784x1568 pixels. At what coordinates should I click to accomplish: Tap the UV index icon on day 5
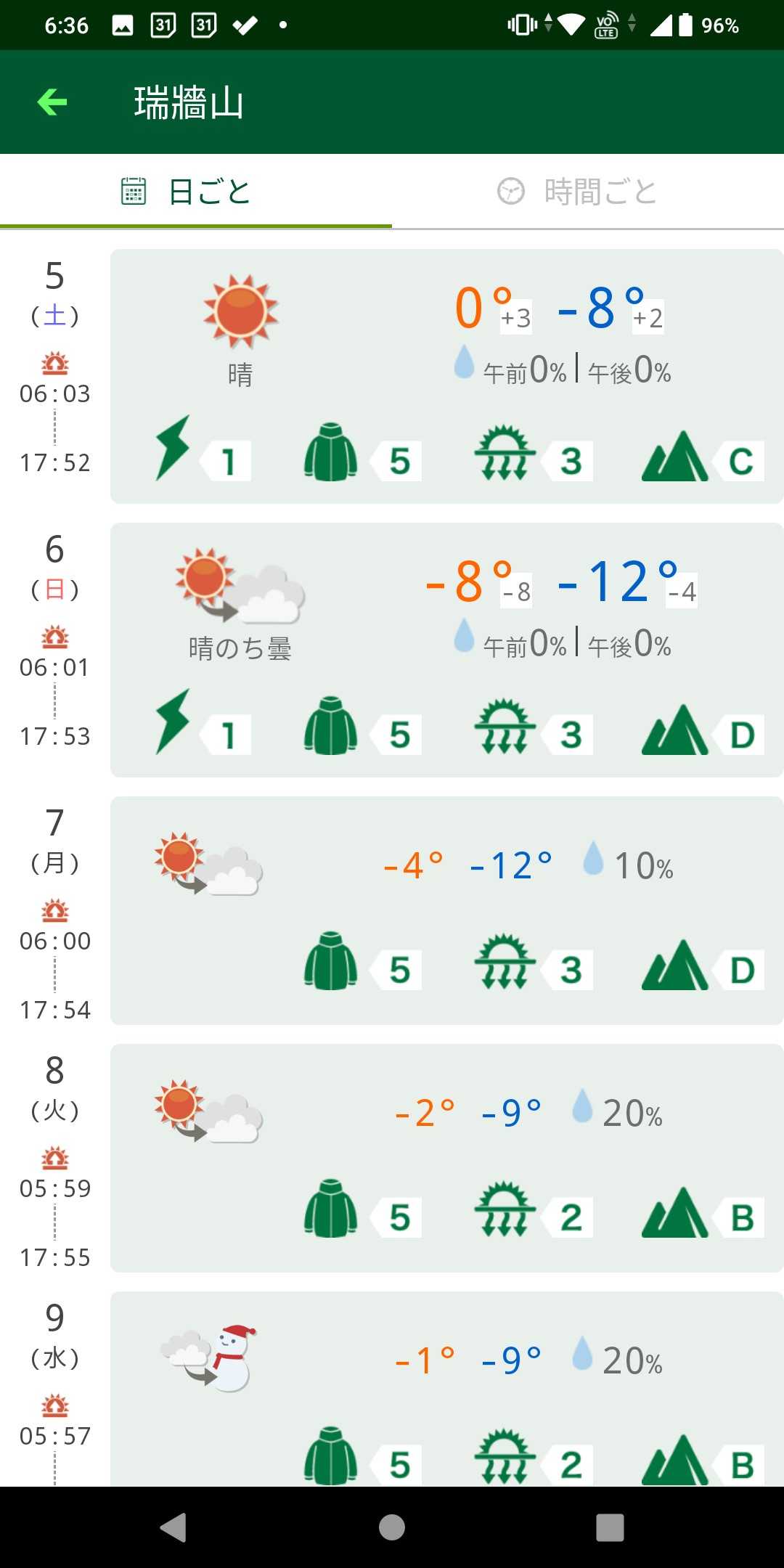tap(505, 453)
